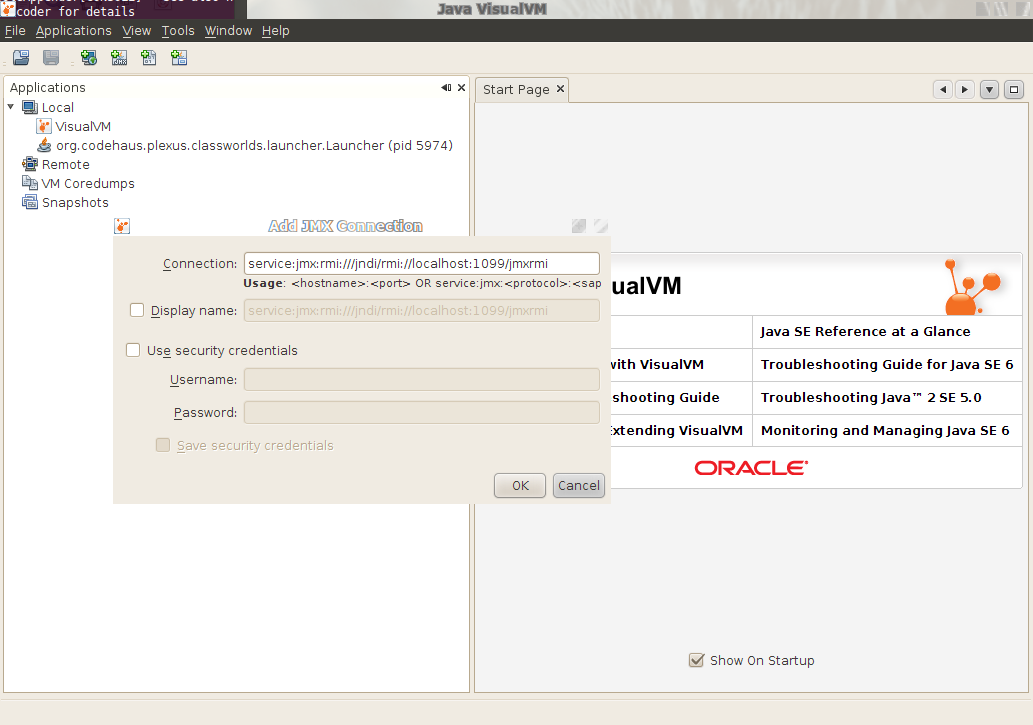Select the Snapshots tree item
This screenshot has width=1033, height=725.
[75, 202]
